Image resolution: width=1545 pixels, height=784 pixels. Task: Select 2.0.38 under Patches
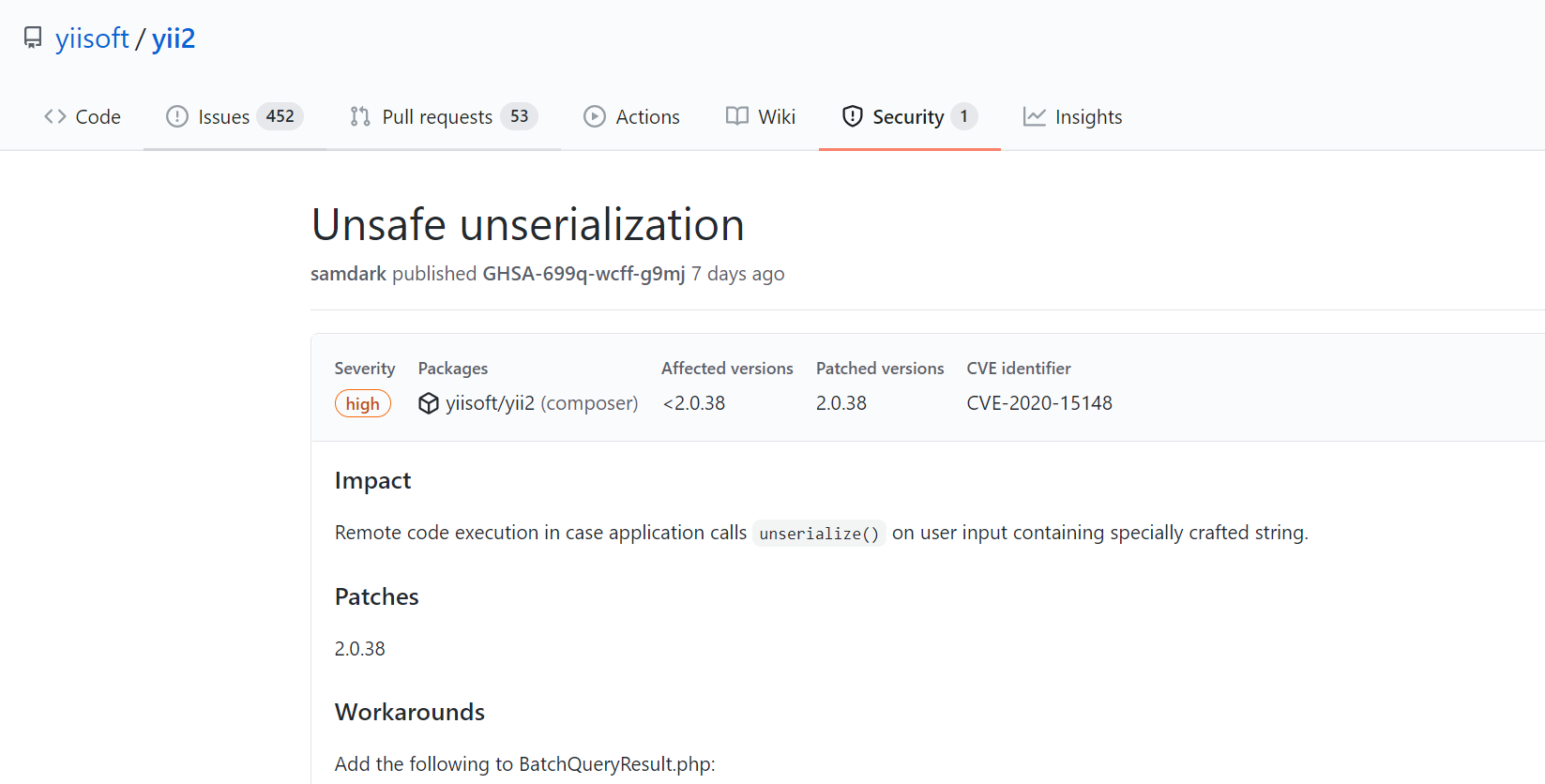[x=360, y=649]
